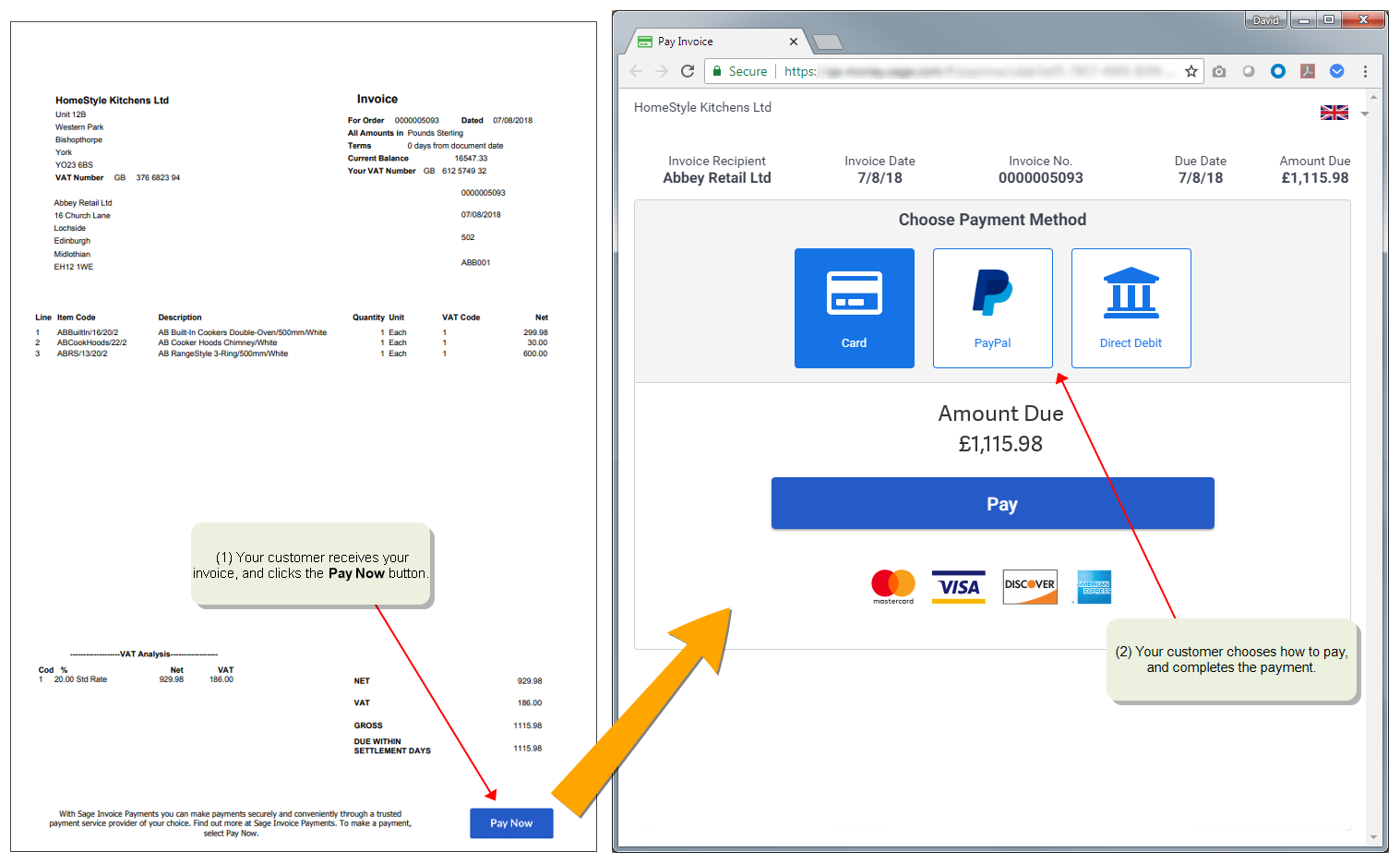Image resolution: width=1400 pixels, height=864 pixels.
Task: Click the blue Pay button
Action: pos(992,503)
